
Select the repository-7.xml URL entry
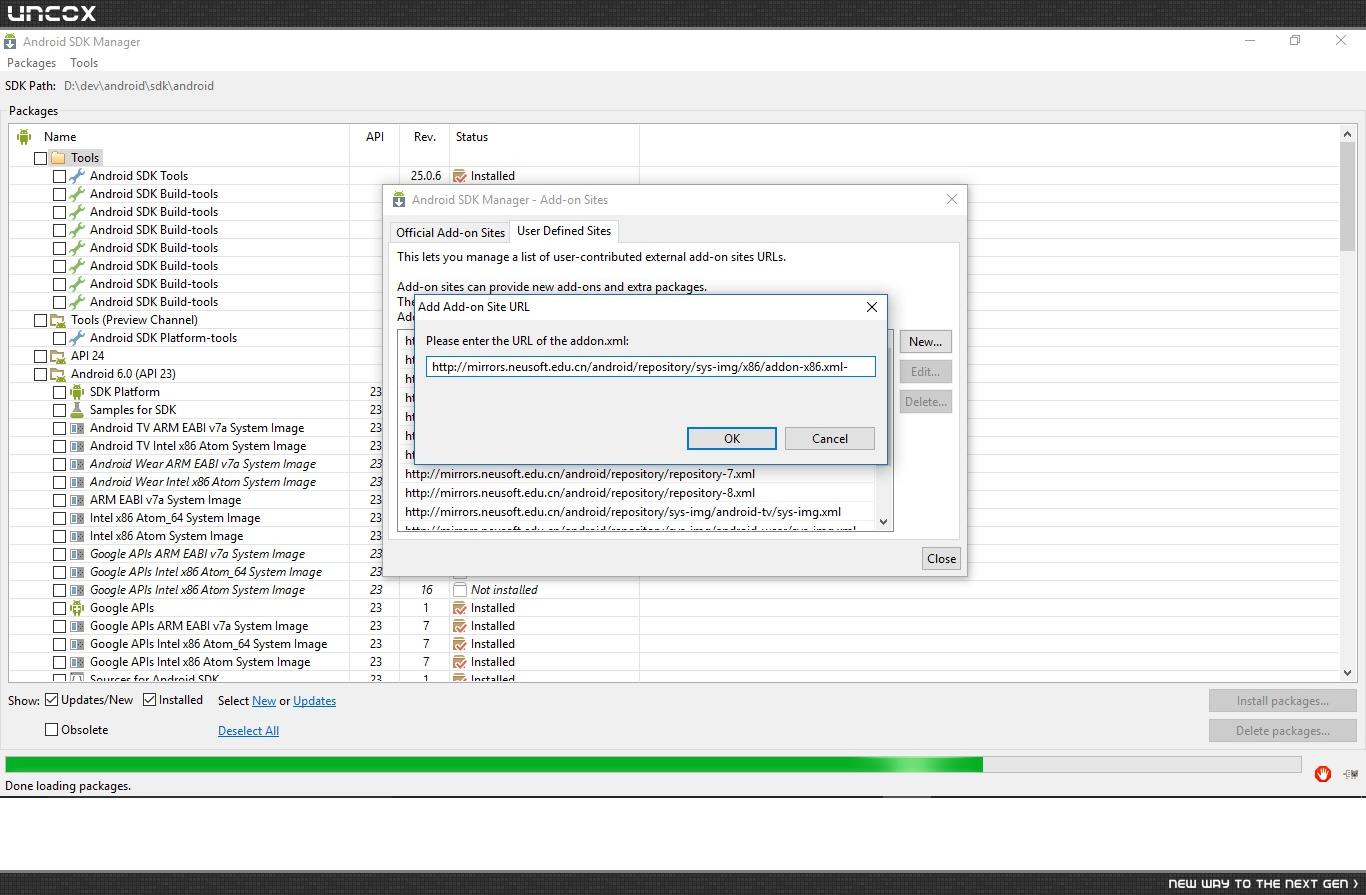tap(580, 474)
